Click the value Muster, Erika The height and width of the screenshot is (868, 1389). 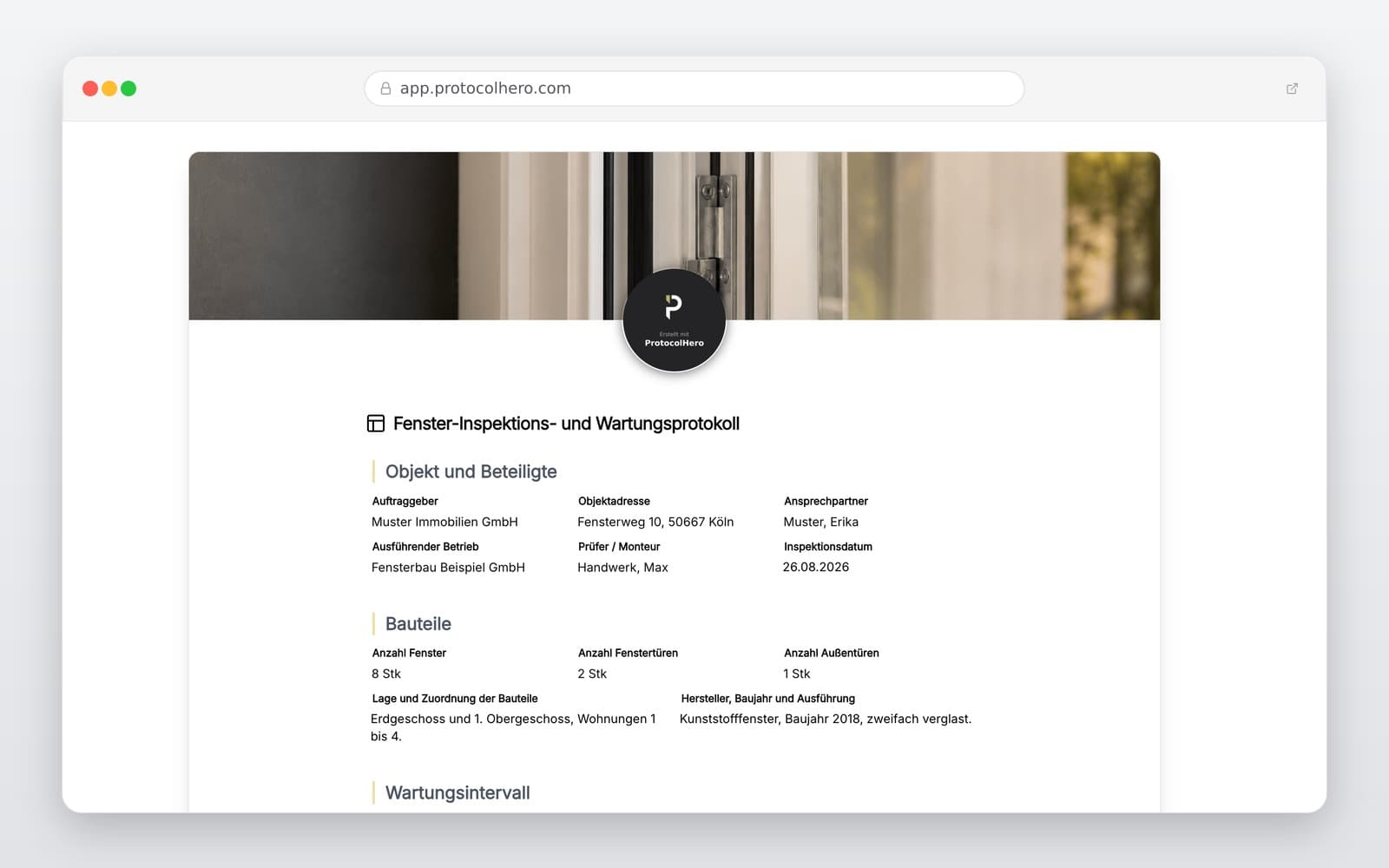tap(820, 522)
